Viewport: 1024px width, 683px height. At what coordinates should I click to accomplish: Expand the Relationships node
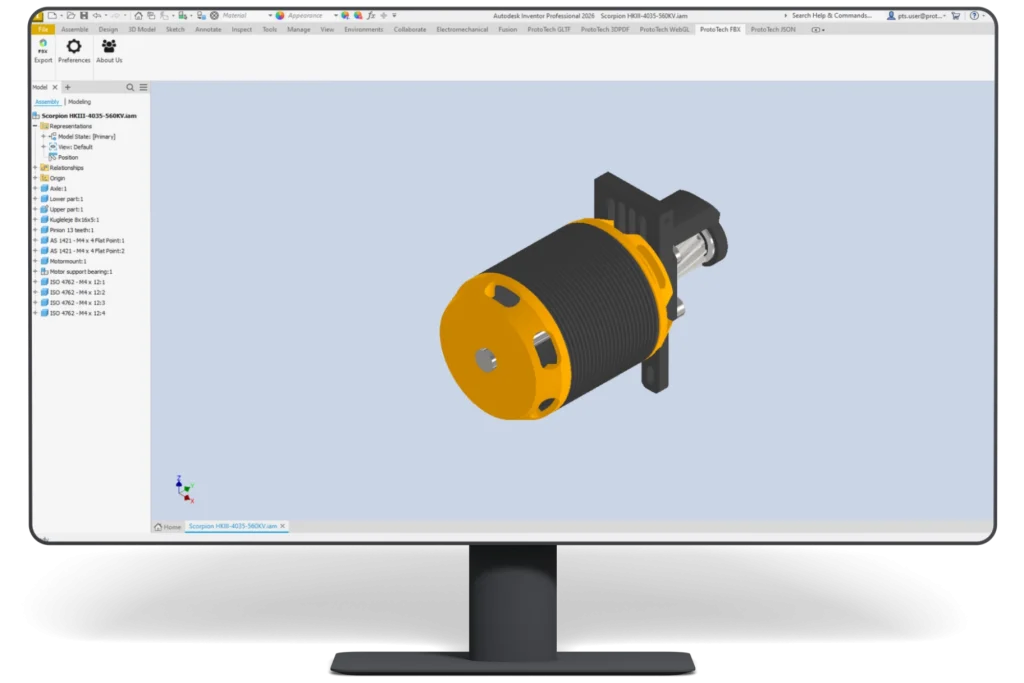tap(34, 168)
